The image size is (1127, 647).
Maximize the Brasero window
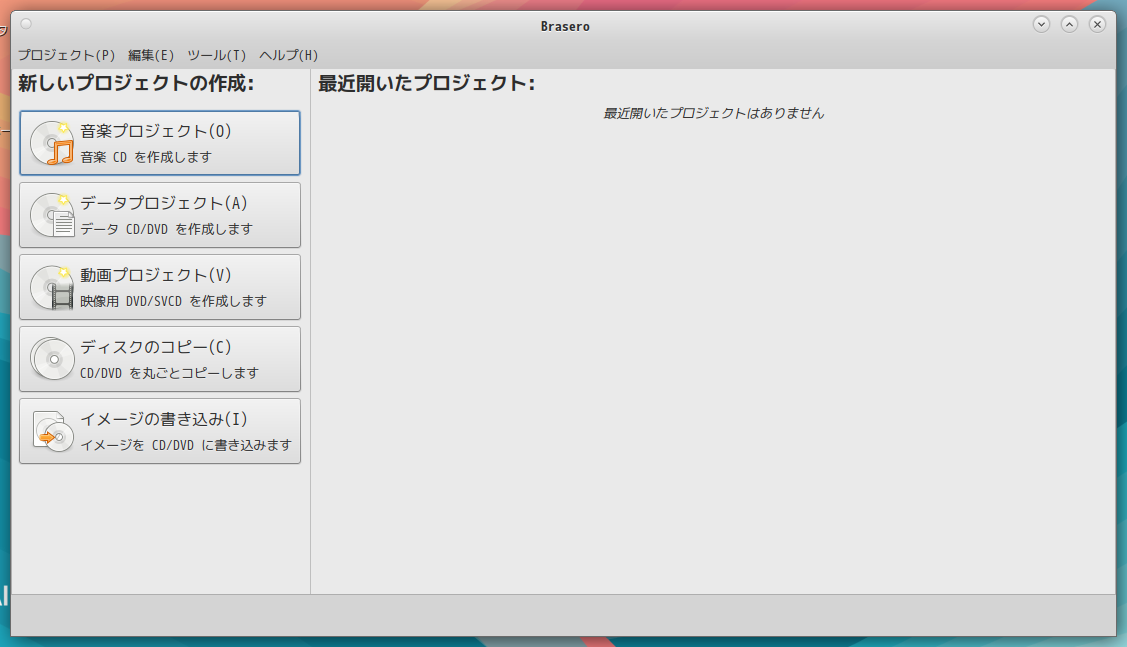tap(1070, 24)
